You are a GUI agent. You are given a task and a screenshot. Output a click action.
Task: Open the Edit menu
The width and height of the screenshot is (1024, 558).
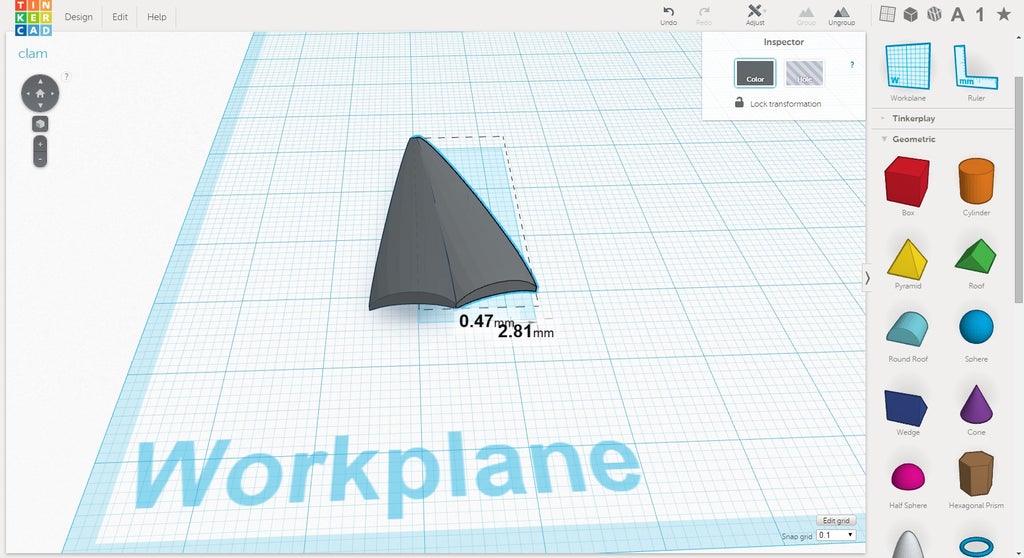click(x=120, y=17)
